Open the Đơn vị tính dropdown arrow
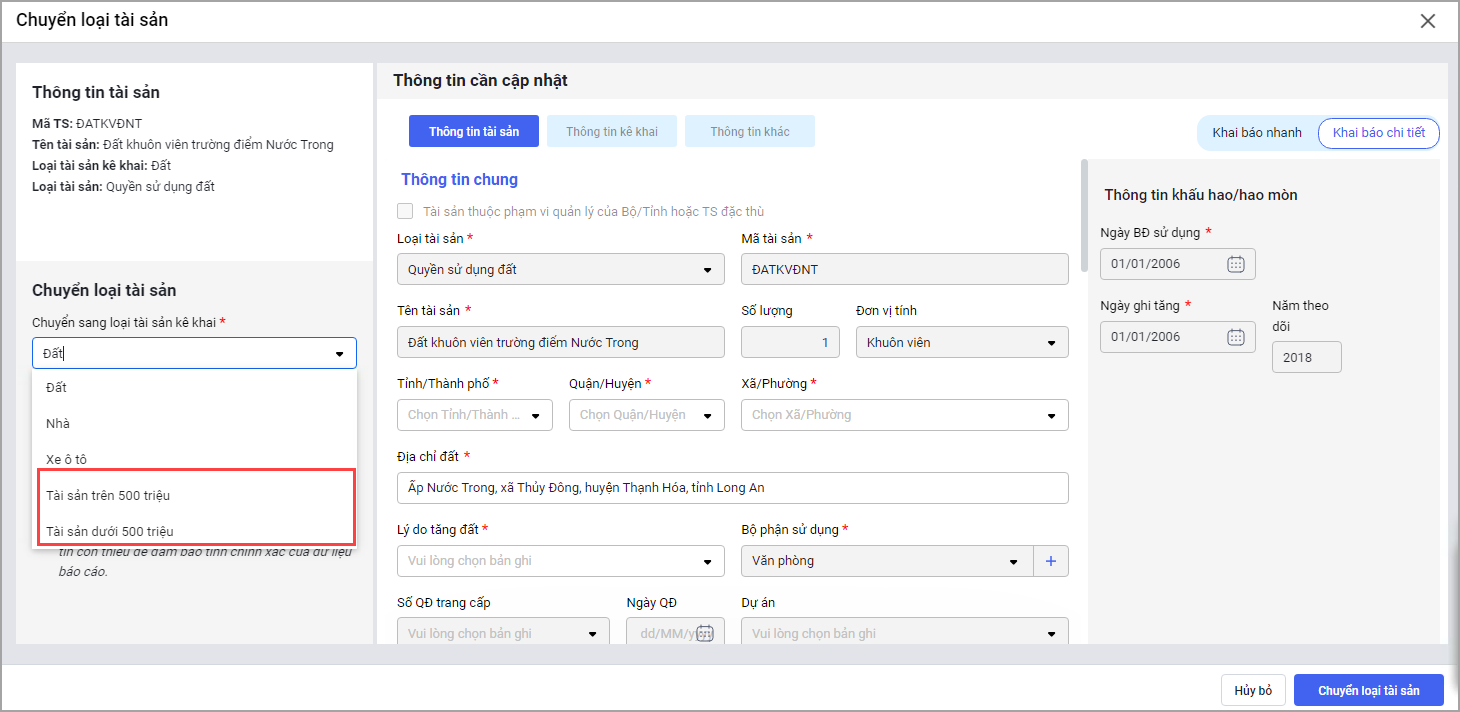This screenshot has width=1460, height=712. coord(1051,343)
